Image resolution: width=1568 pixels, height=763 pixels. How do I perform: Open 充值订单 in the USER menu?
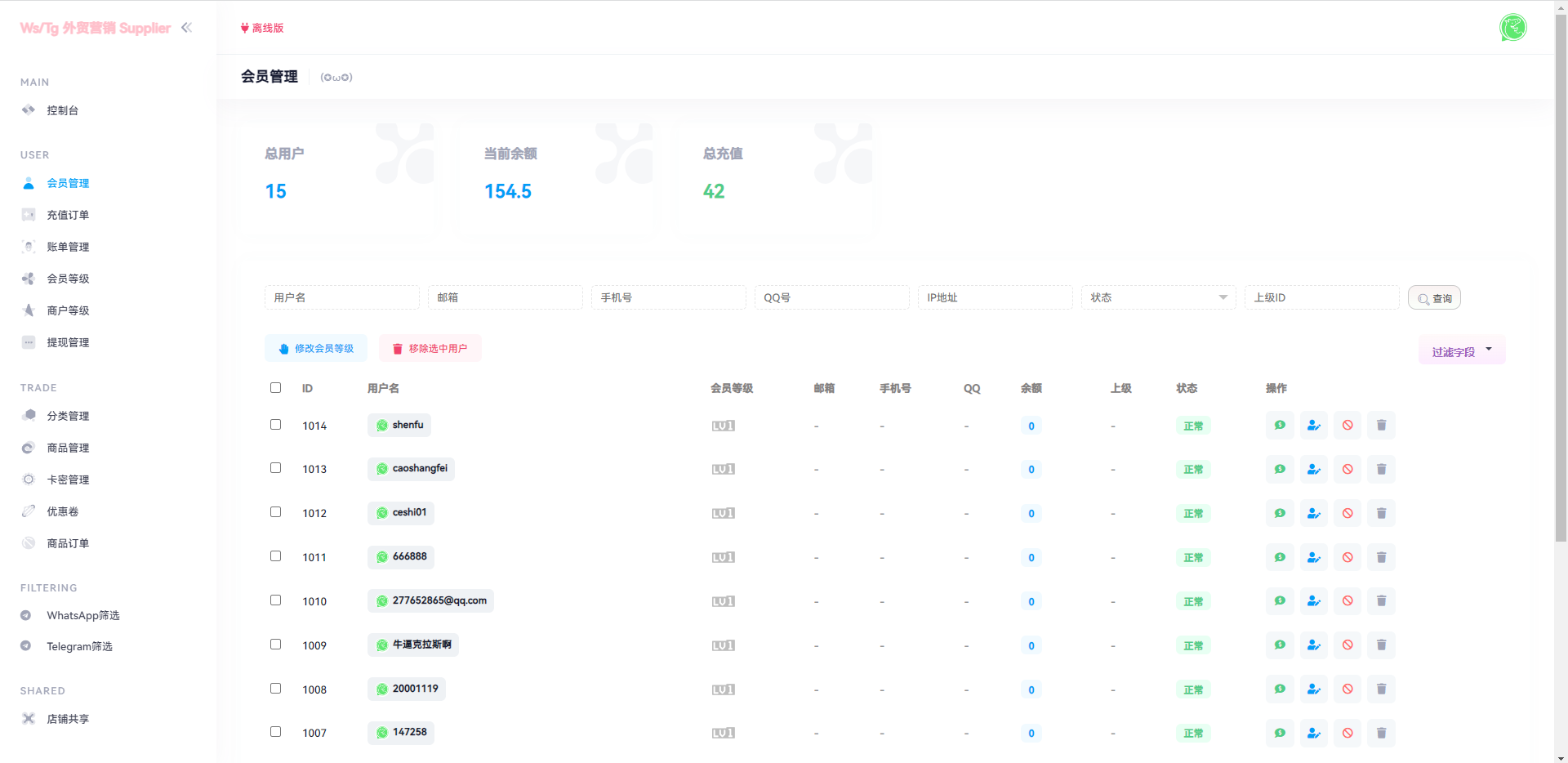coord(69,214)
